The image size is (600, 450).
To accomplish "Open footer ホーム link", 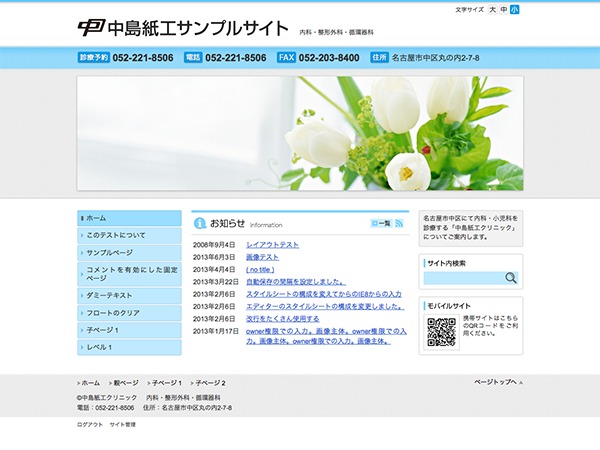I will tap(91, 383).
